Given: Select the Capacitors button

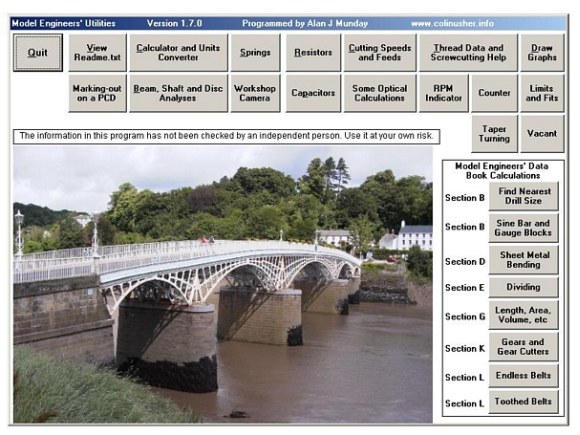Looking at the screenshot, I should click(313, 93).
